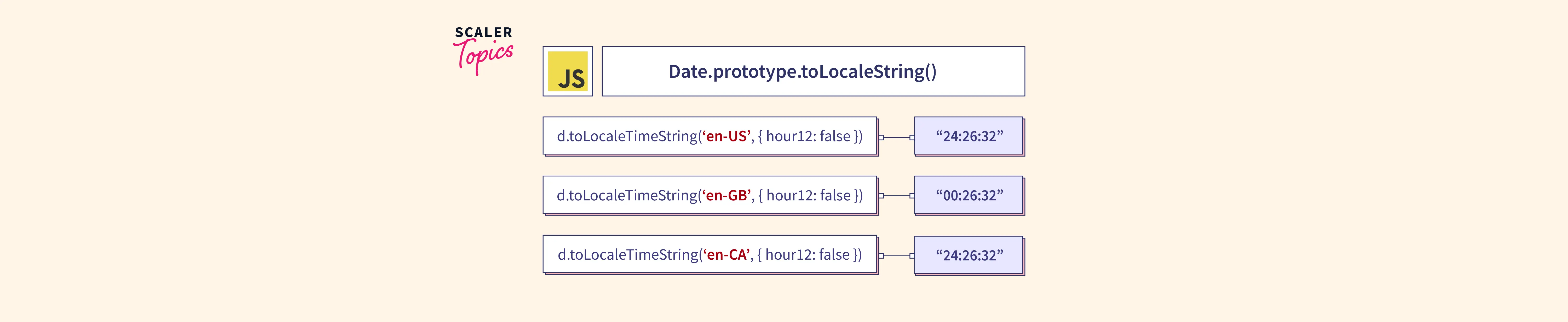
Task: Click connector node left of en-CA result
Action: (x=912, y=256)
